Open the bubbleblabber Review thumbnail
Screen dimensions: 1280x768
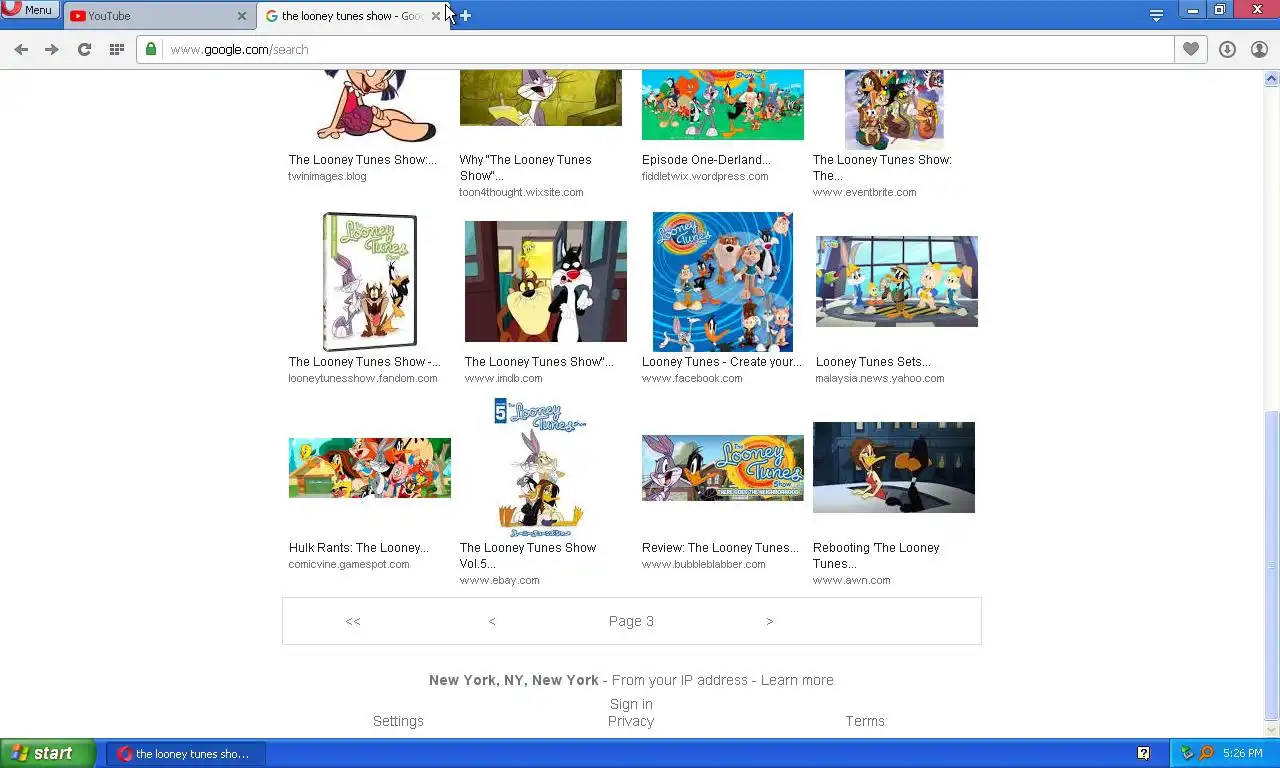(x=722, y=467)
